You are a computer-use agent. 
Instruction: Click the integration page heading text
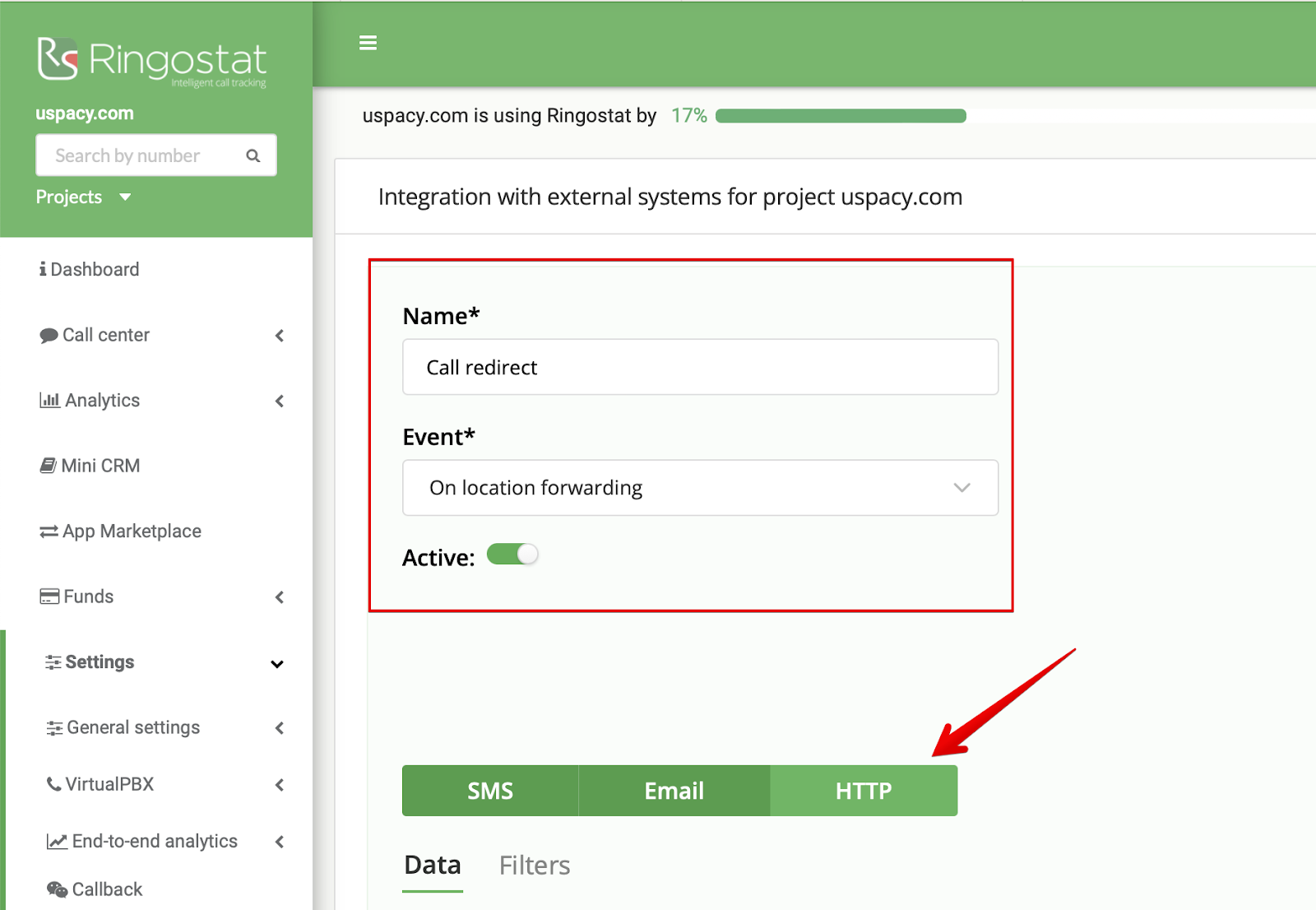click(x=670, y=197)
